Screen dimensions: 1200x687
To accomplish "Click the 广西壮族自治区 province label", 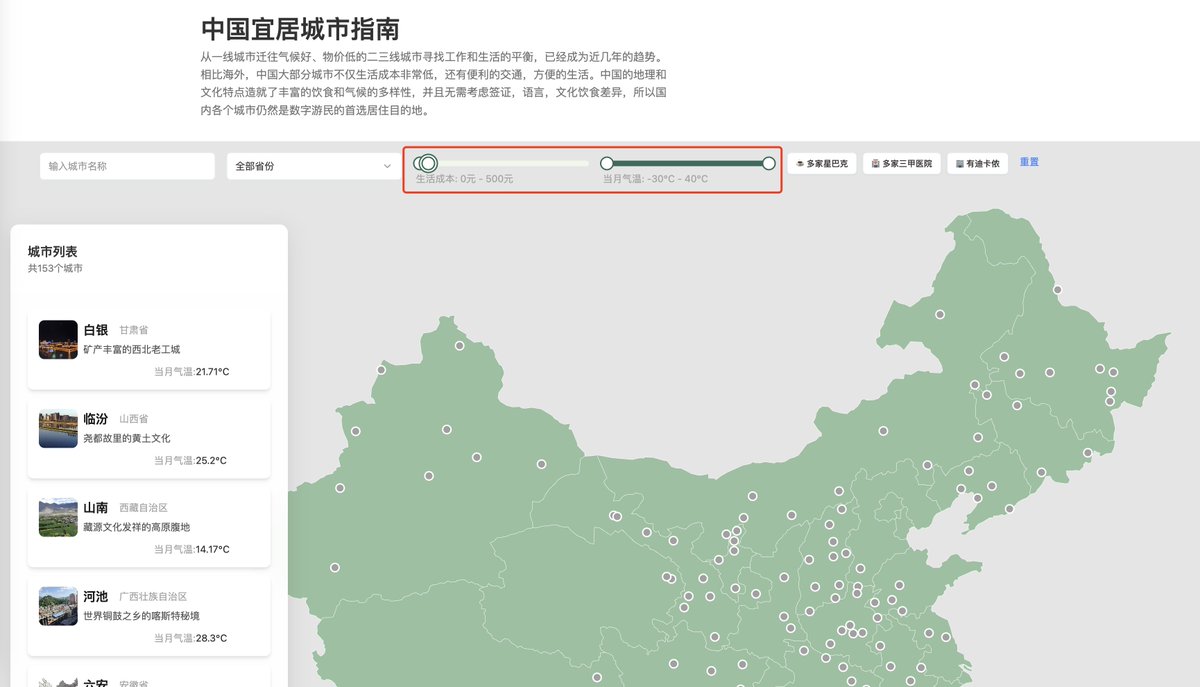I will click(x=153, y=597).
